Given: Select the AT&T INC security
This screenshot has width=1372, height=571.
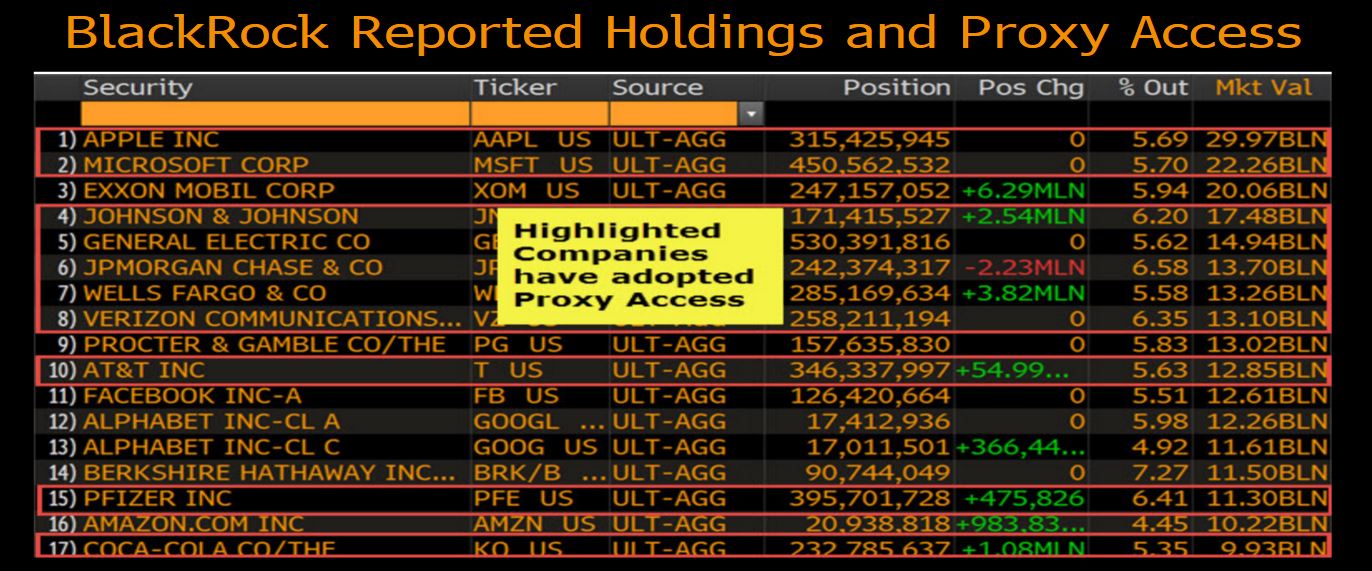Looking at the screenshot, I should point(143,371).
